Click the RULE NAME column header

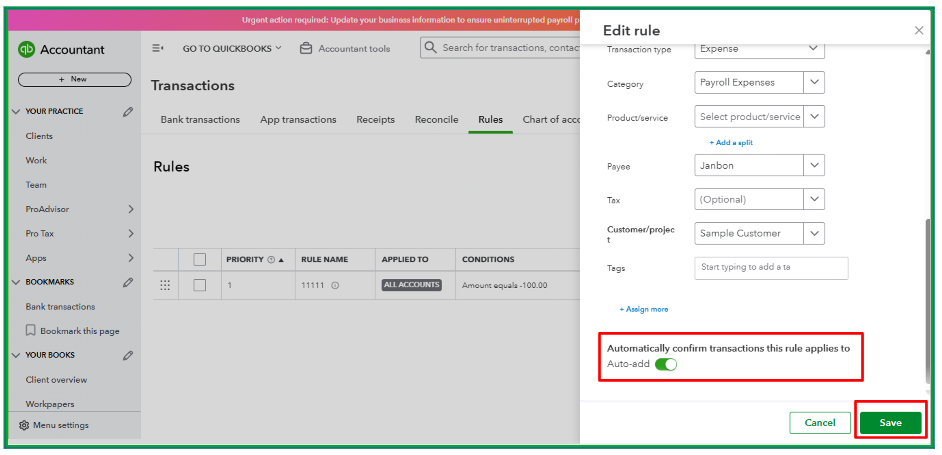[324, 260]
